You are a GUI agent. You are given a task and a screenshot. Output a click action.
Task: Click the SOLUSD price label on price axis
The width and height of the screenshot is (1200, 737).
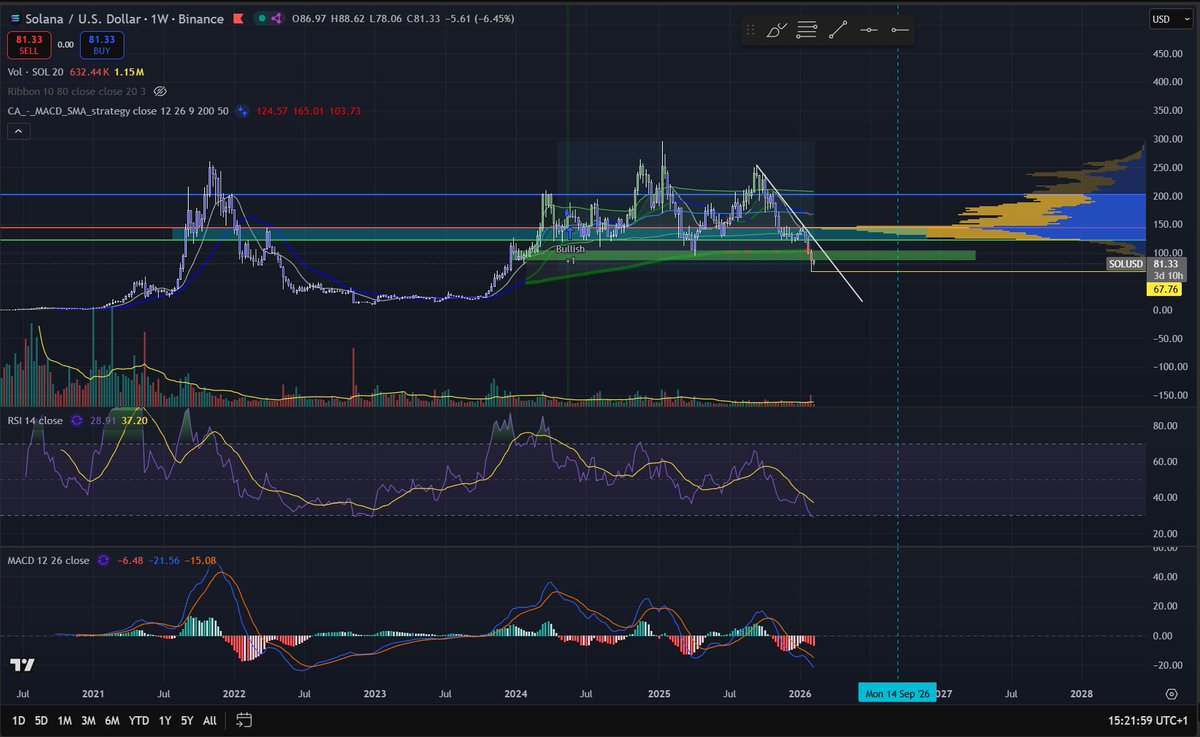(1125, 265)
